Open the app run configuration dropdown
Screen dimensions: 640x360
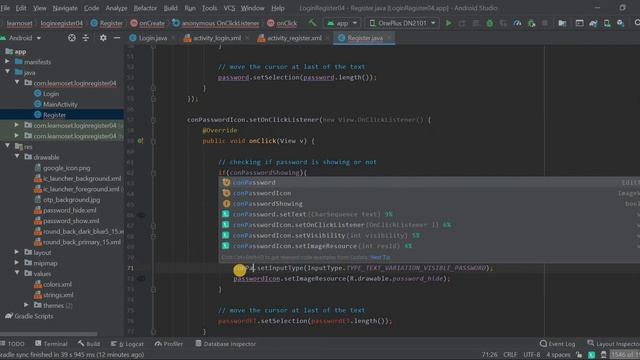click(x=342, y=23)
